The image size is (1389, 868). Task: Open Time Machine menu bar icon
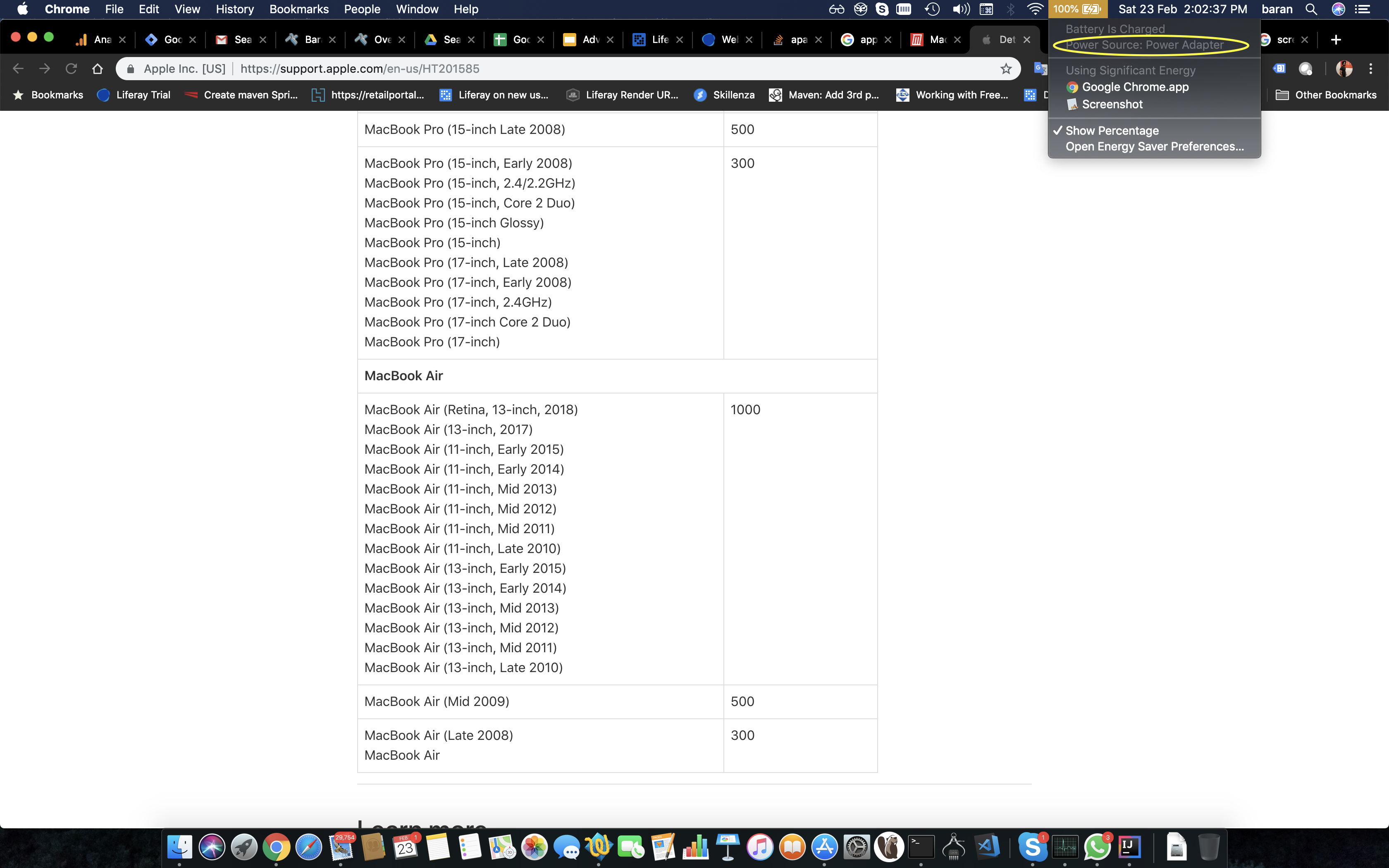coord(932,9)
